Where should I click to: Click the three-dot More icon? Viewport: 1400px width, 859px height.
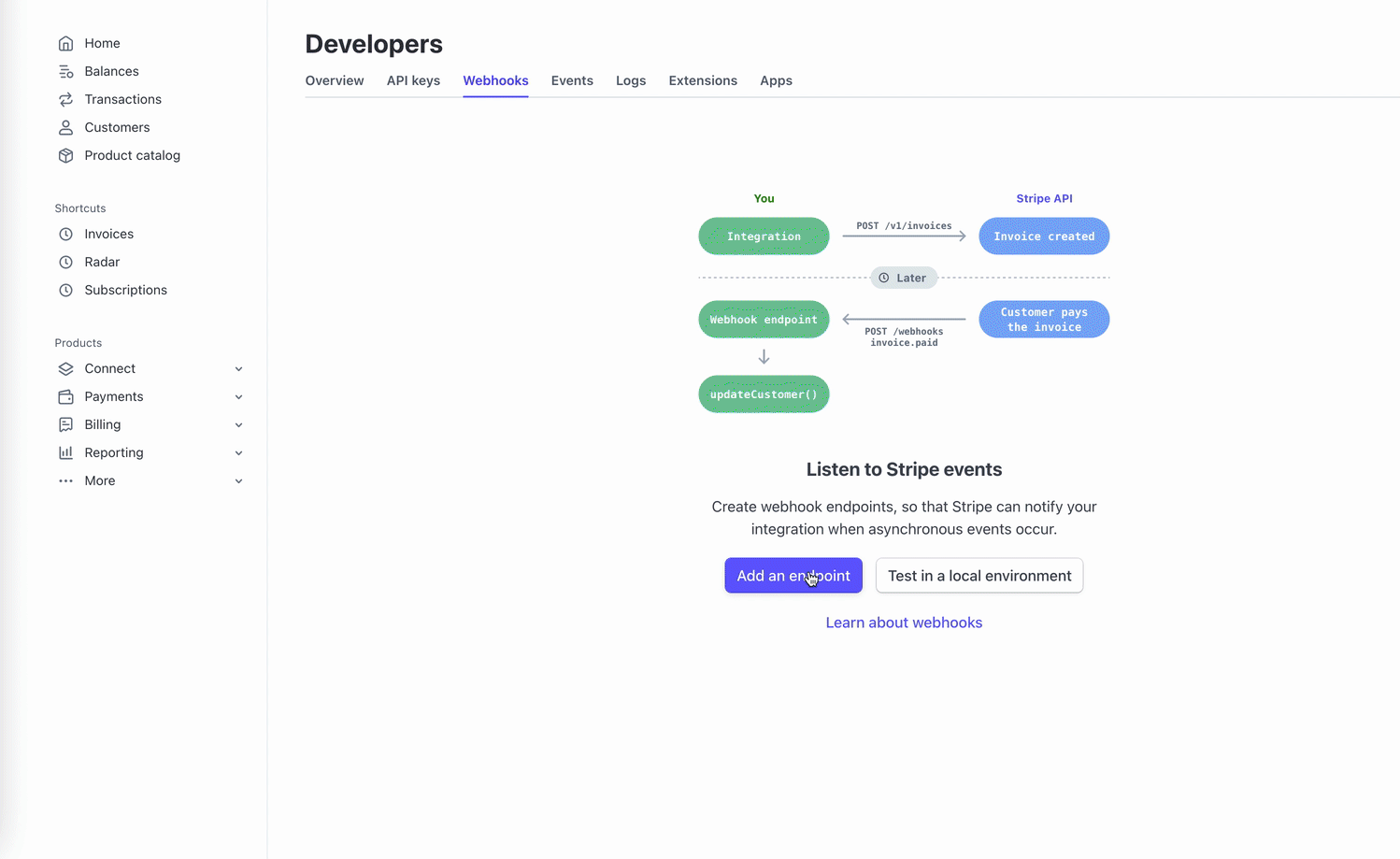click(x=65, y=480)
